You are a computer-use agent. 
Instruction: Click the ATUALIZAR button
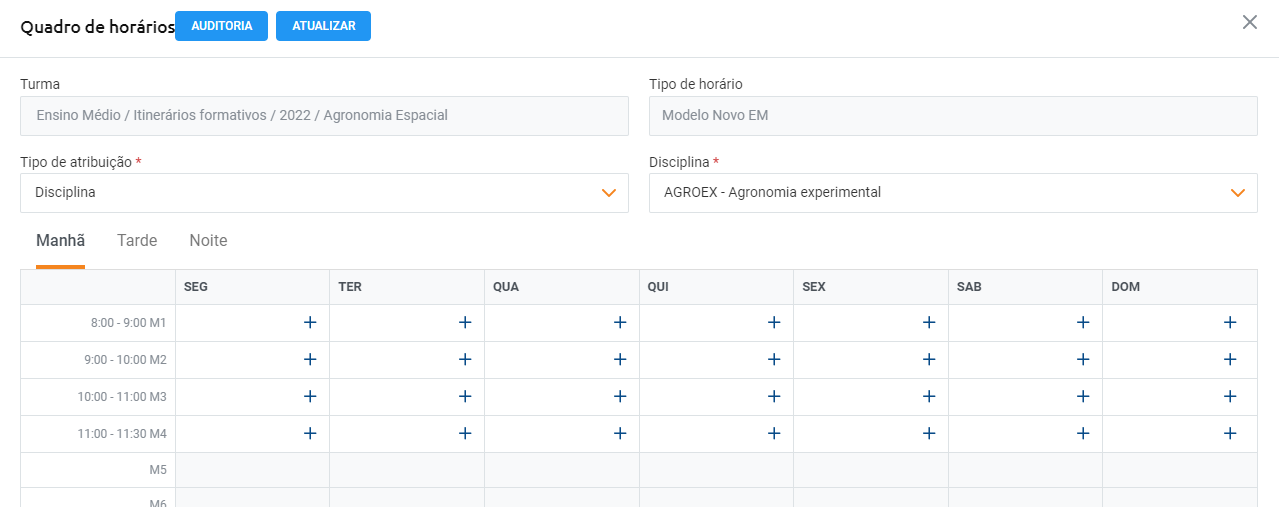323,26
